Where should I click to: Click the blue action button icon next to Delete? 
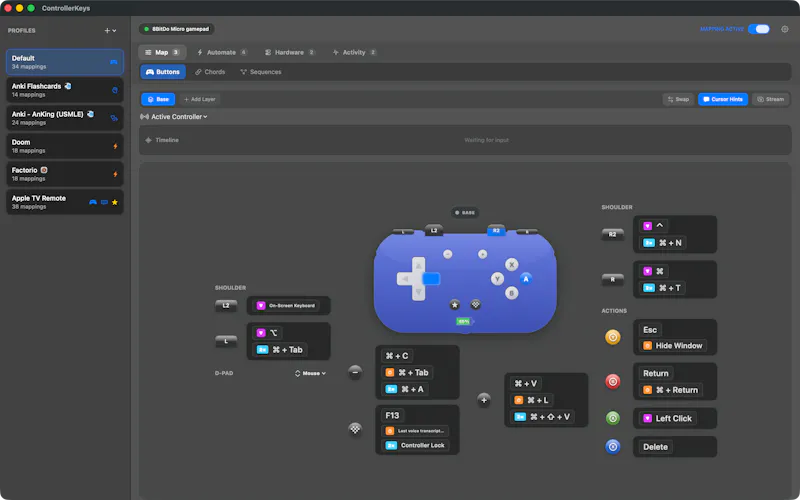pos(613,447)
